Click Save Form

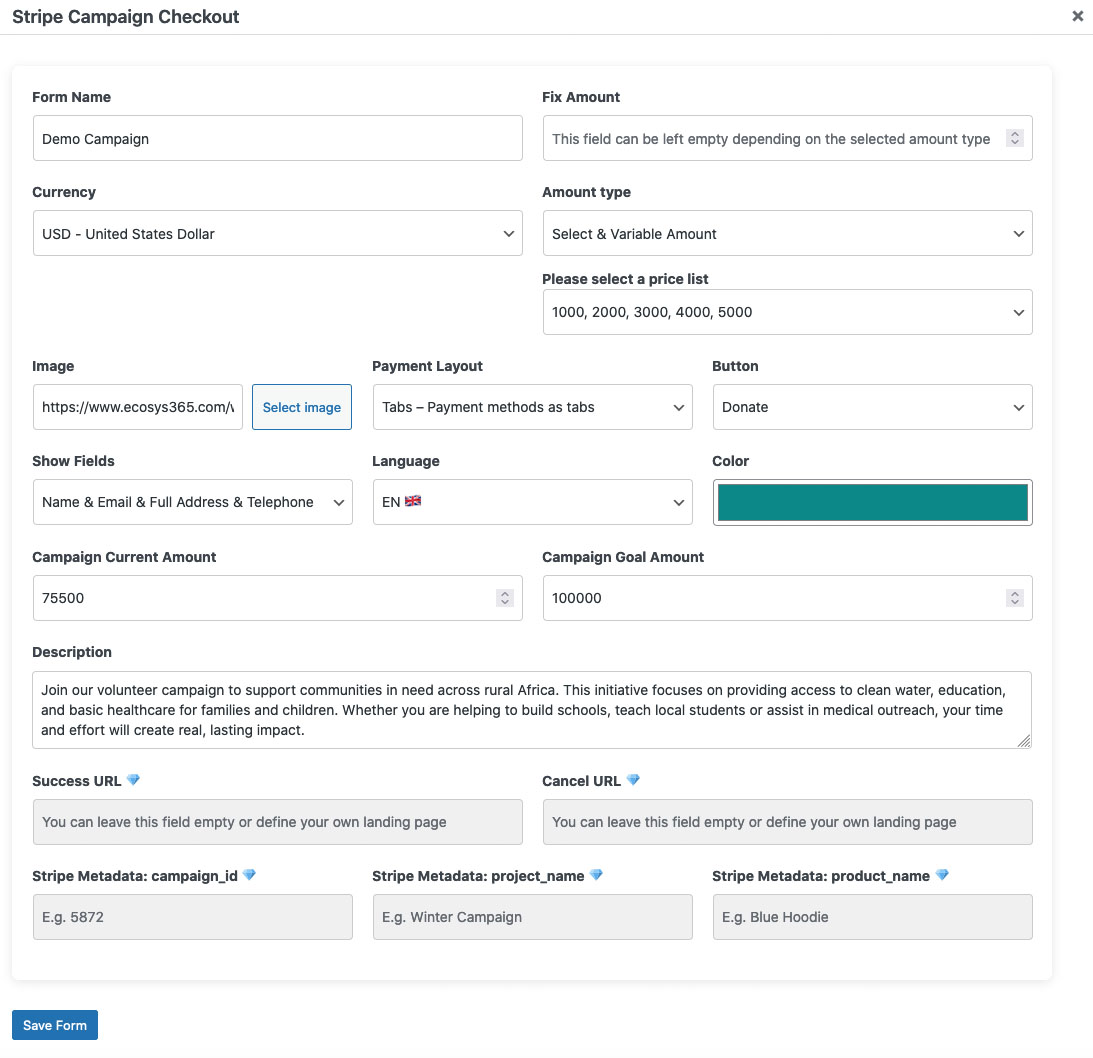54,1024
